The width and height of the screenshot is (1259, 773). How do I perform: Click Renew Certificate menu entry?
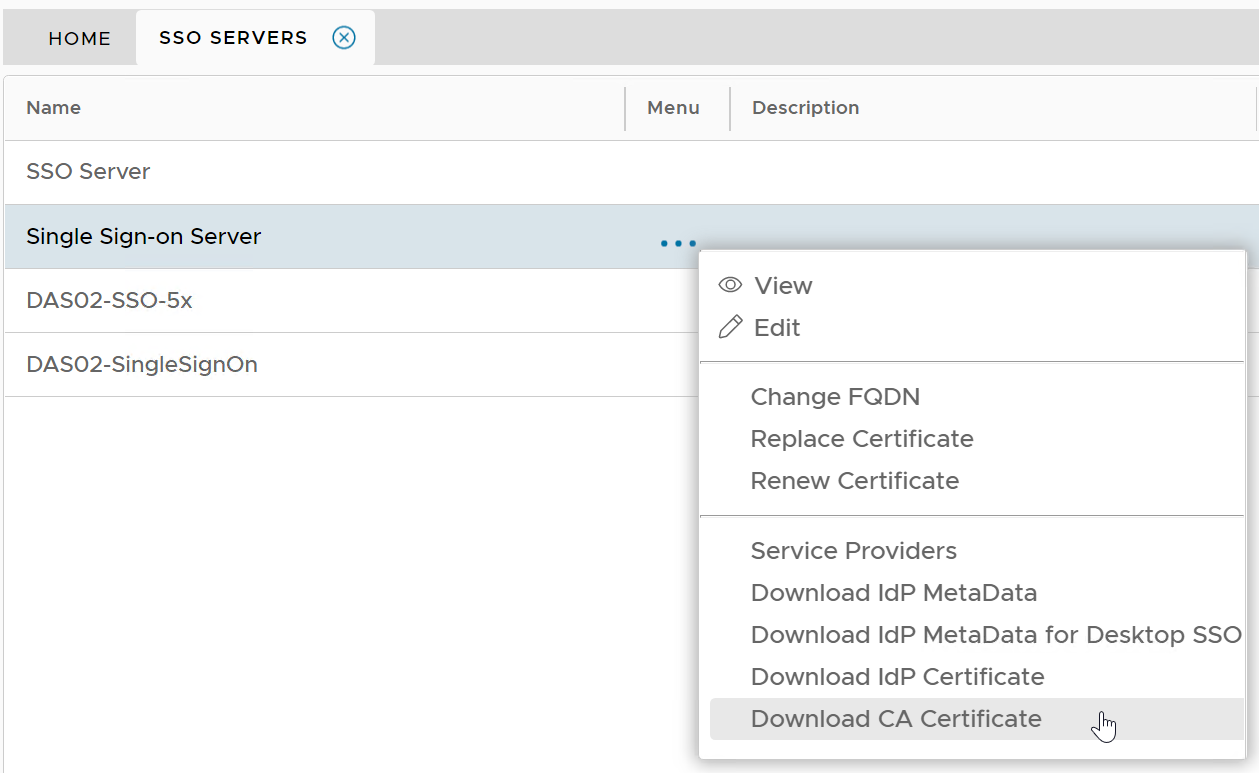pyautogui.click(x=855, y=481)
